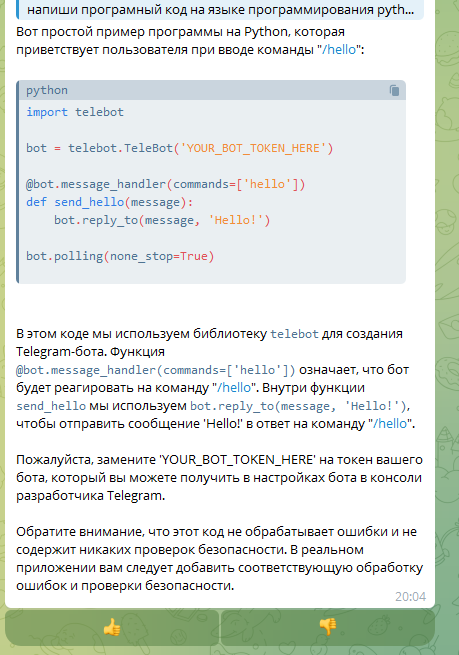This screenshot has width=459, height=655.
Task: Click the thumbs up reaction button
Action: point(112,627)
